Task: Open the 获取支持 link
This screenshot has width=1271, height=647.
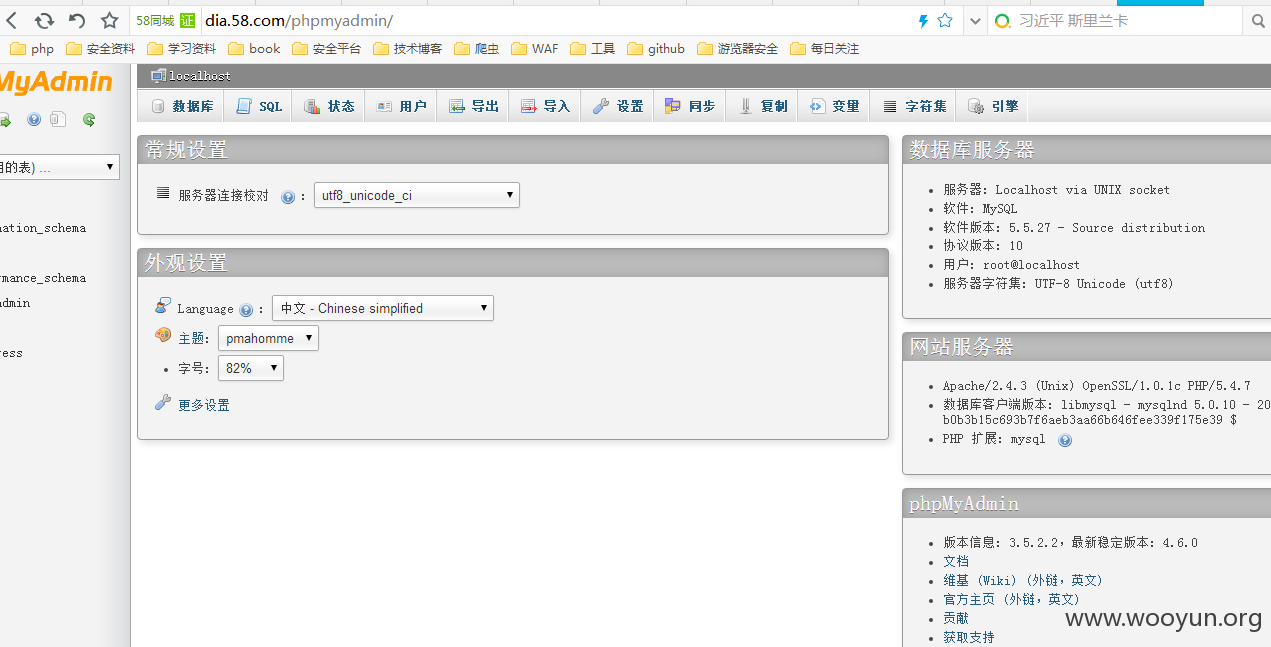Action: pos(969,637)
